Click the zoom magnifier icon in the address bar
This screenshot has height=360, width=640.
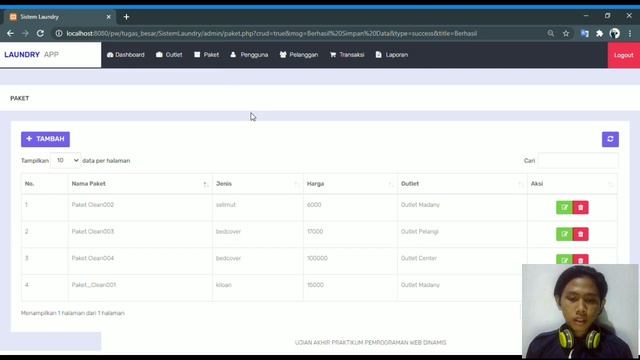pyautogui.click(x=551, y=33)
